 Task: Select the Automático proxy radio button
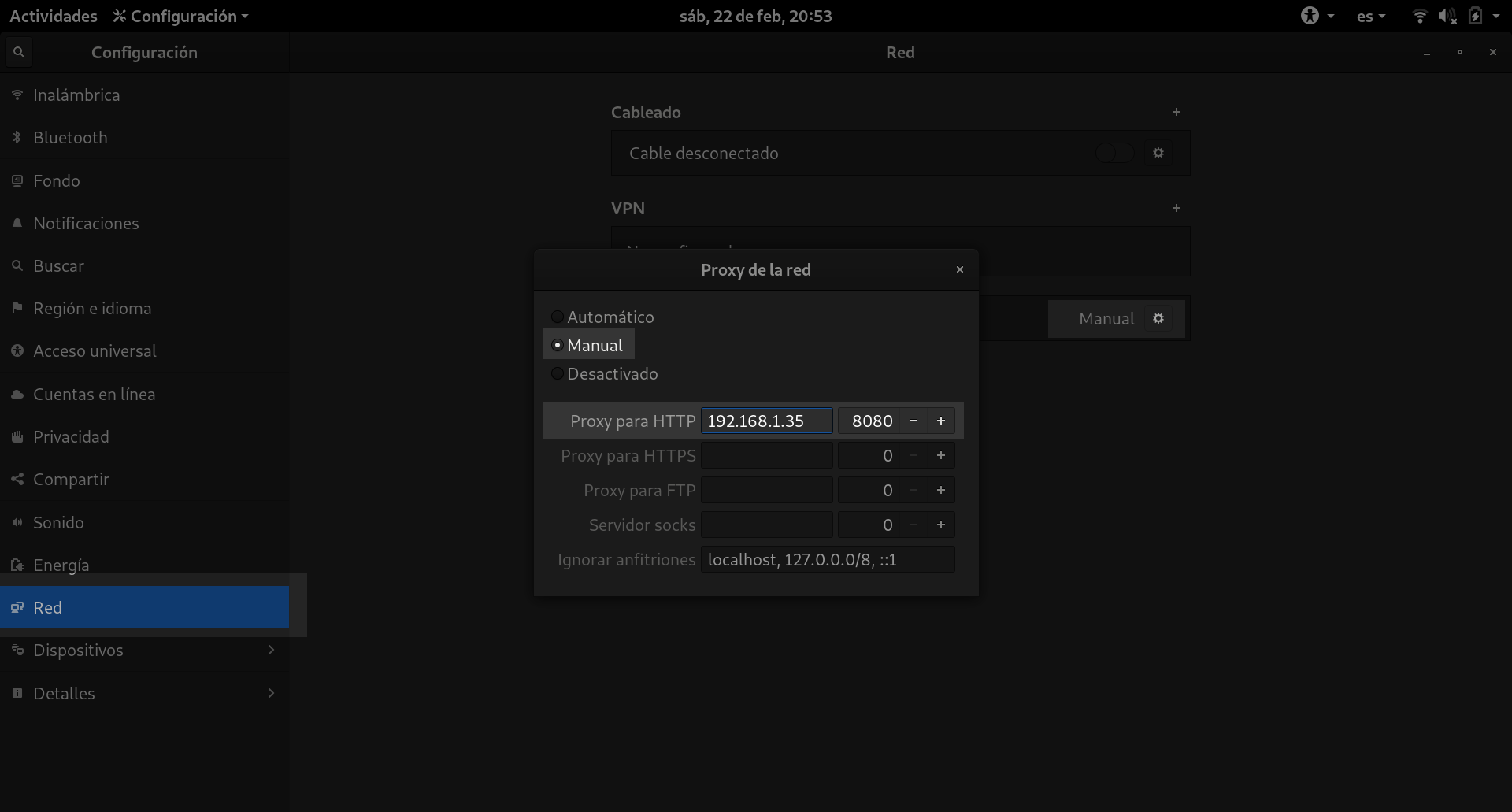[558, 317]
